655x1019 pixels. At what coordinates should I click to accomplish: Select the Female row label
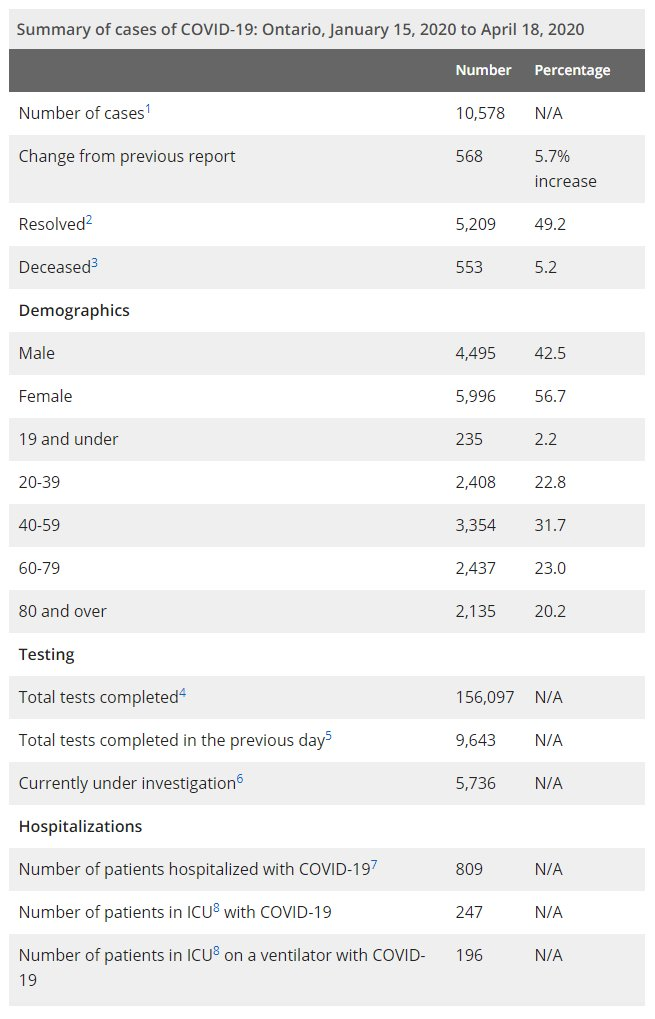click(x=45, y=396)
